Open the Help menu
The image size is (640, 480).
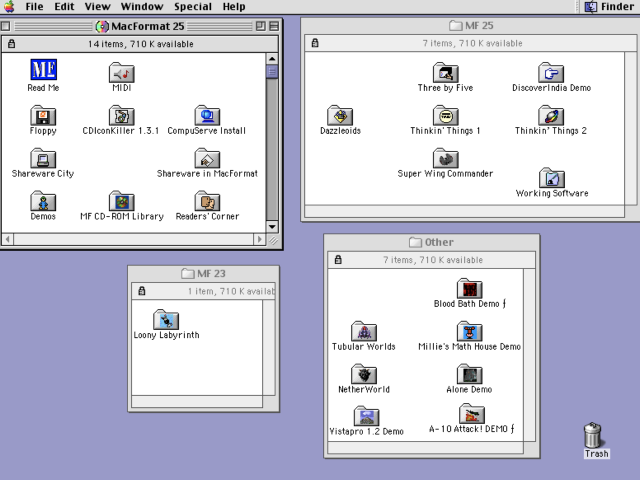pos(234,7)
